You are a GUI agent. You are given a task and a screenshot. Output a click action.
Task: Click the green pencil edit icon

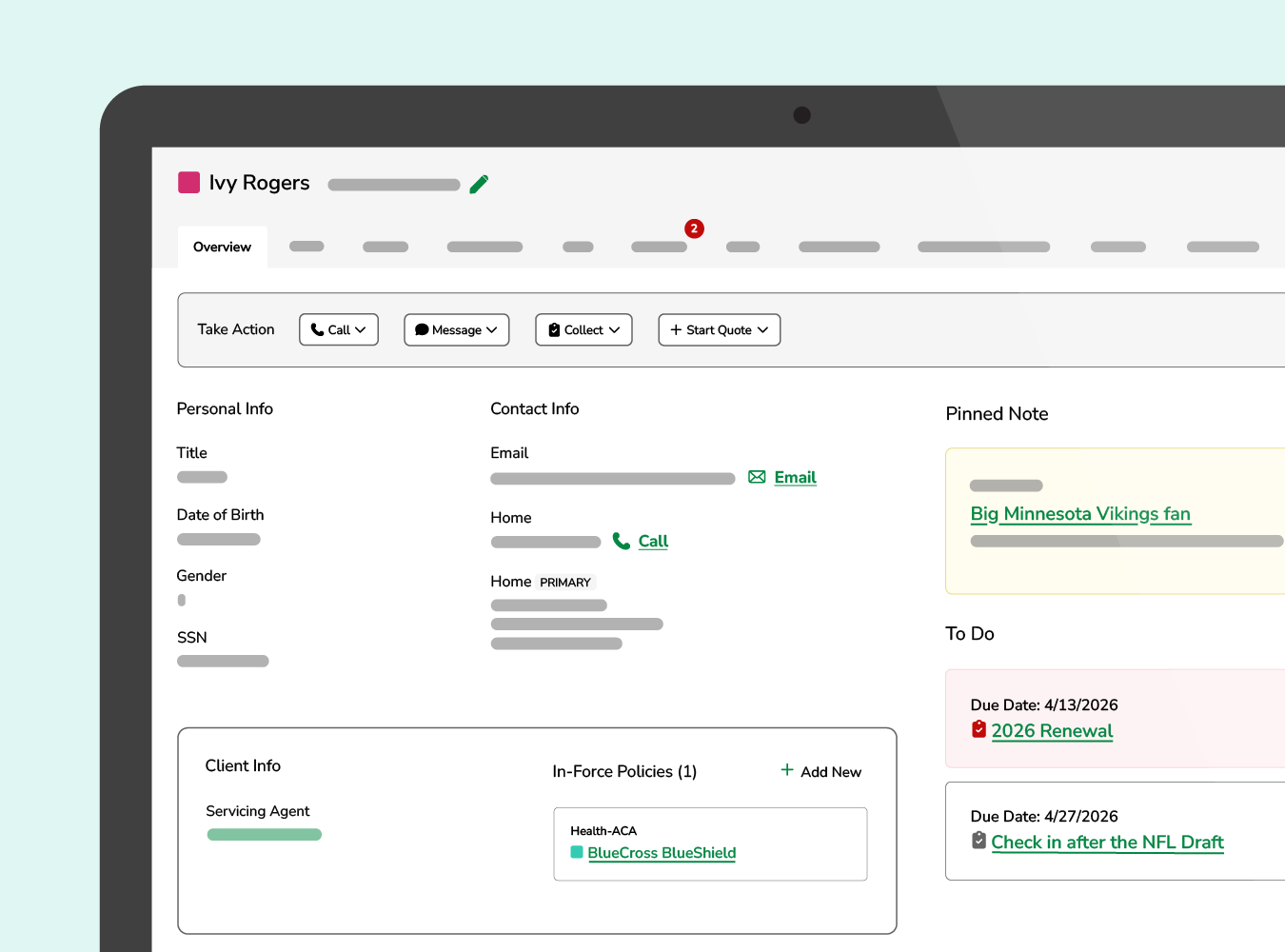[x=479, y=184]
